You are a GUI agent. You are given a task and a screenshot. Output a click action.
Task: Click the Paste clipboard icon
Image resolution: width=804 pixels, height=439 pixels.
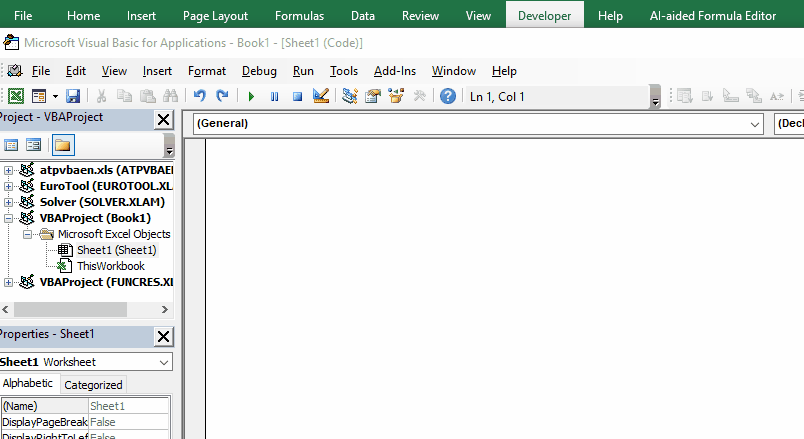click(148, 96)
